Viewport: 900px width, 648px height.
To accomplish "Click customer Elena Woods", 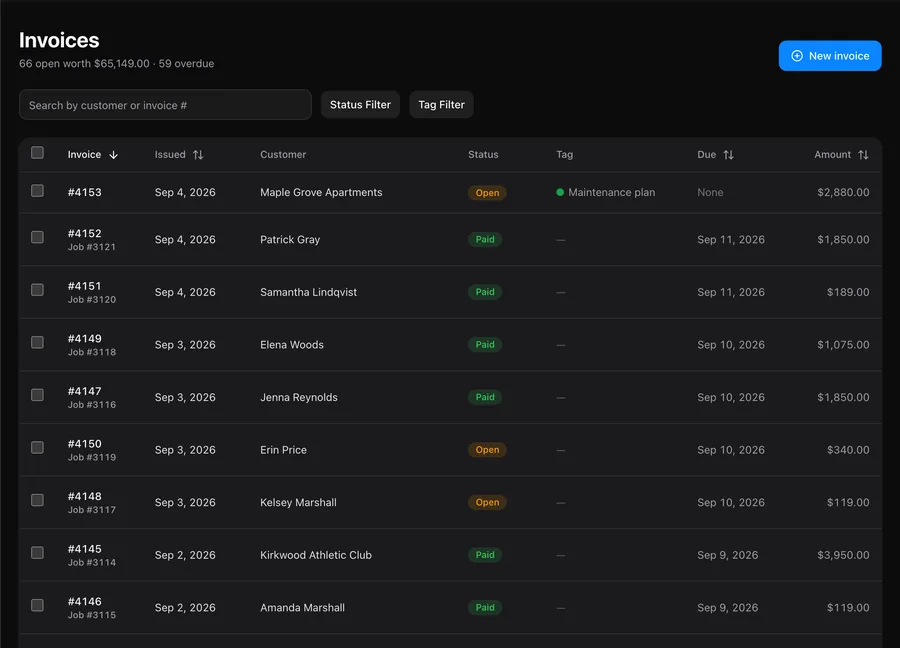I will pos(292,345).
